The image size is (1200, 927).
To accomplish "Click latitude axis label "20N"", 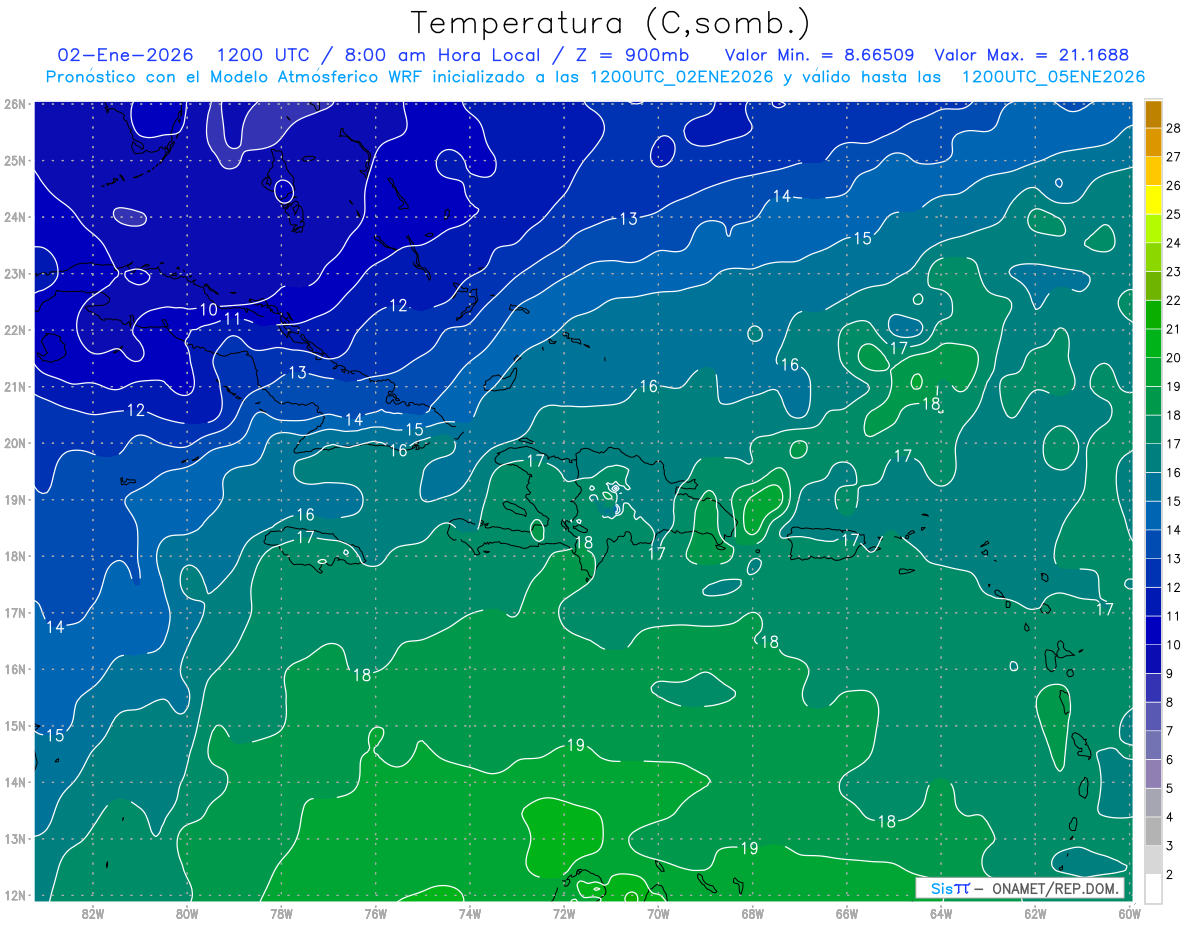I will point(14,443).
